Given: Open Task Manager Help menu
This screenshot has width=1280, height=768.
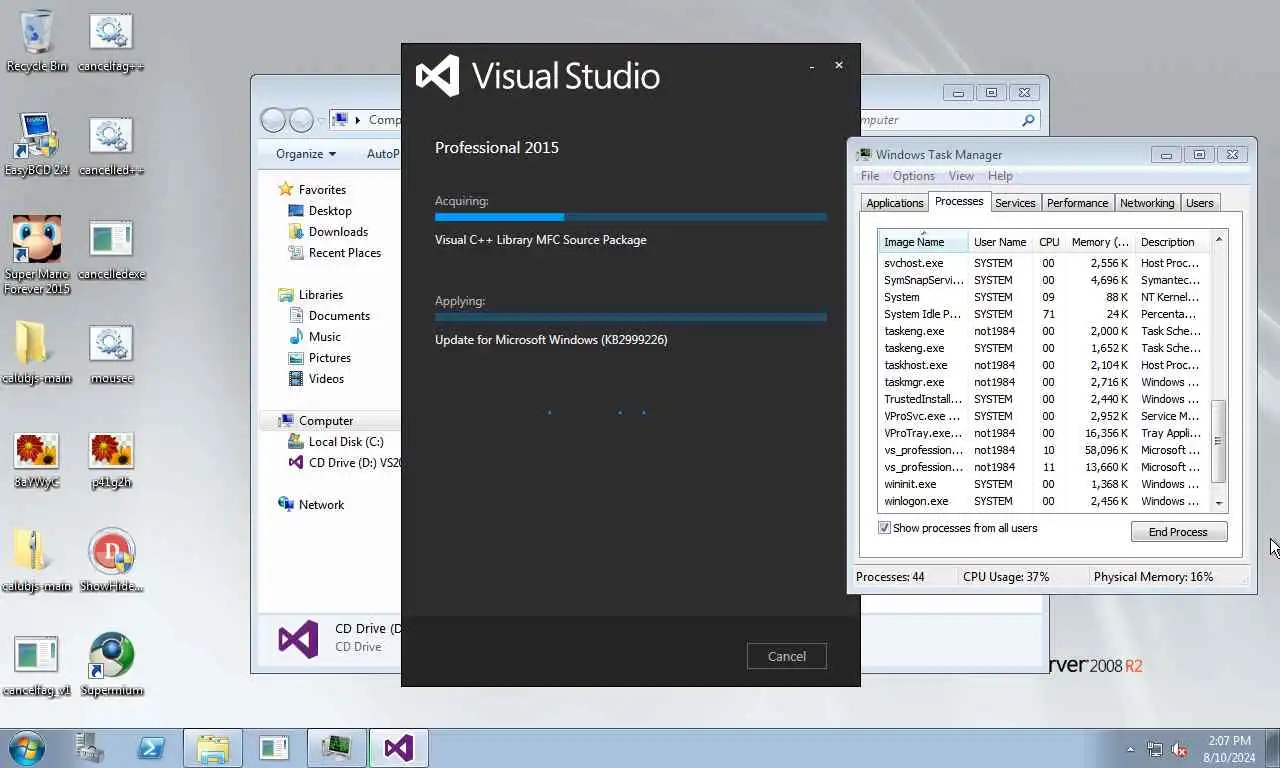Looking at the screenshot, I should click(x=1000, y=176).
